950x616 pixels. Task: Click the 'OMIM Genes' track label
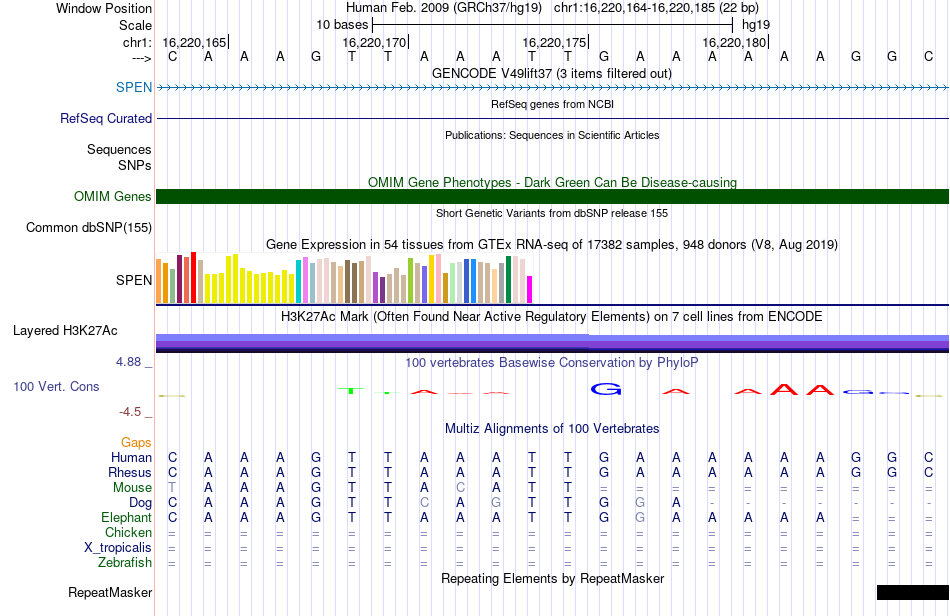(x=113, y=196)
